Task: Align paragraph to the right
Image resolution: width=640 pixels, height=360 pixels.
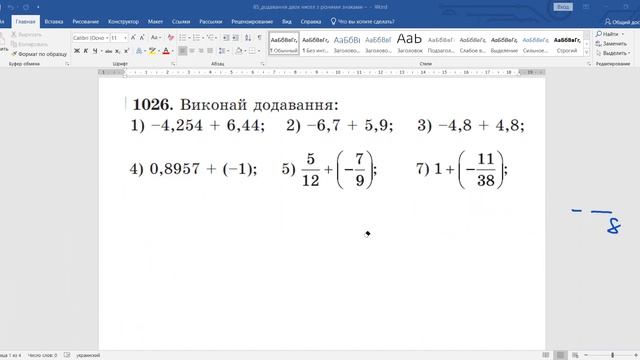Action: (201, 51)
